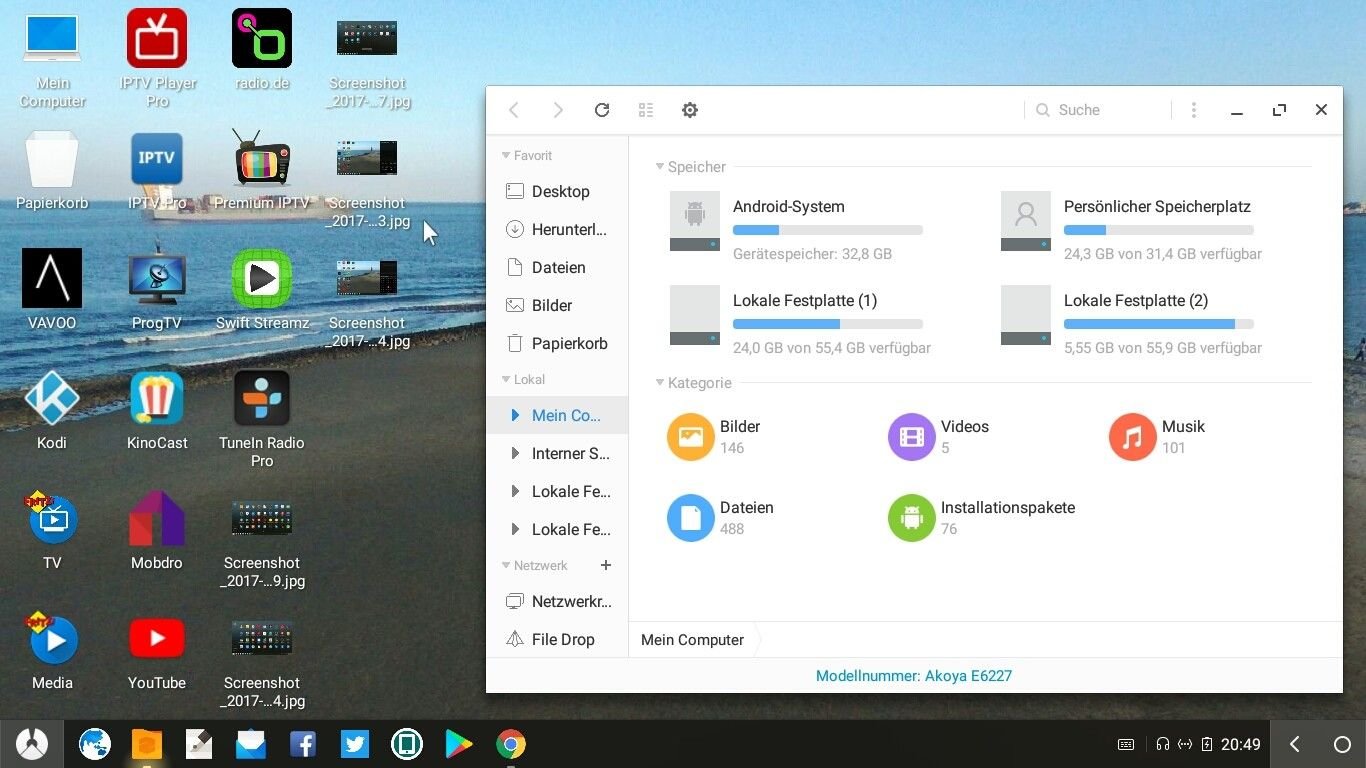Open File Drop in the sidebar

point(557,639)
